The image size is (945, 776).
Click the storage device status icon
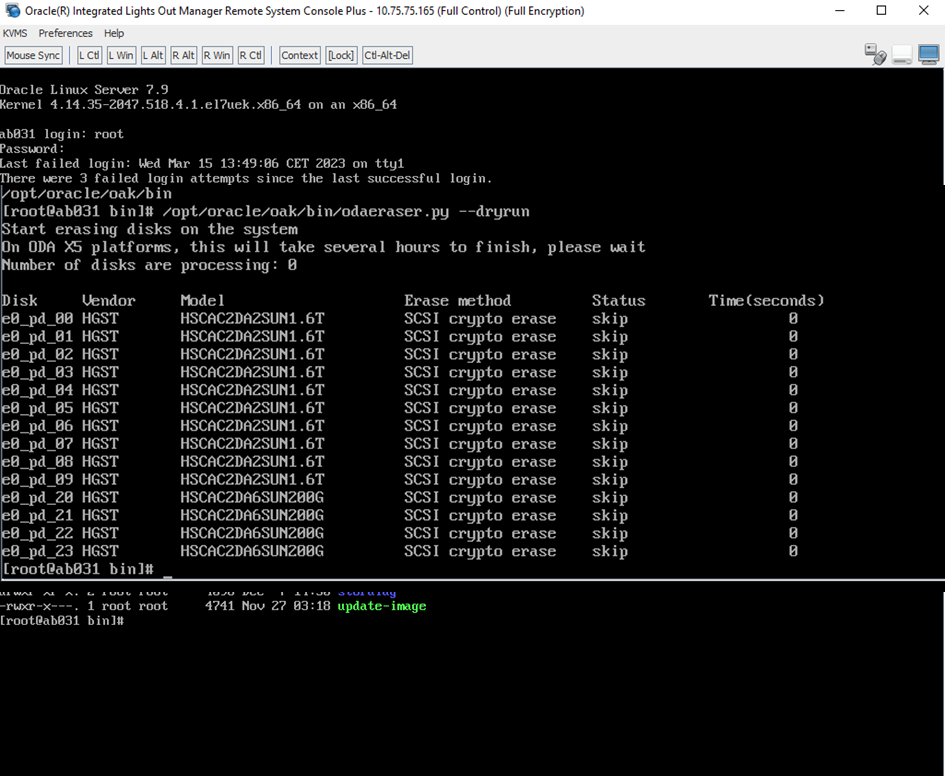[x=902, y=55]
